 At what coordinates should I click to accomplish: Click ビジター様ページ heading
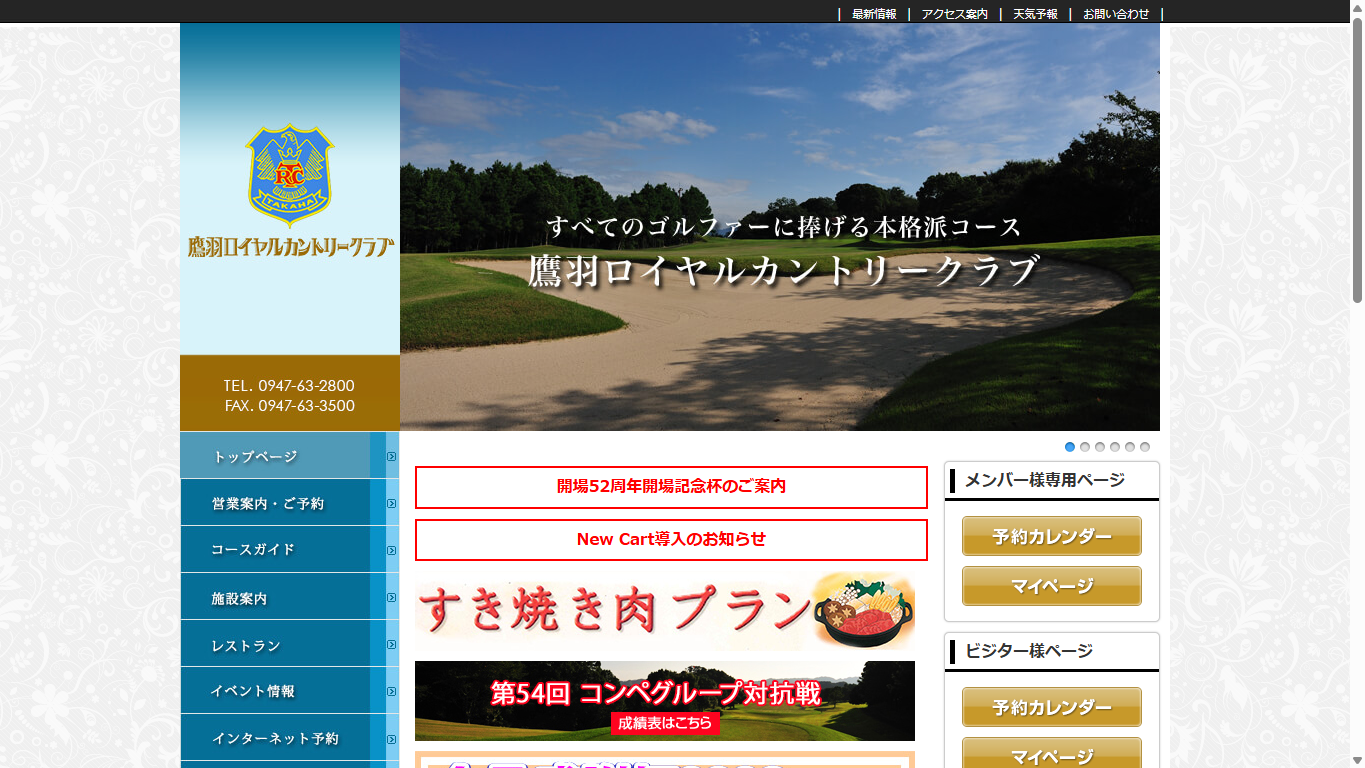click(x=1029, y=652)
